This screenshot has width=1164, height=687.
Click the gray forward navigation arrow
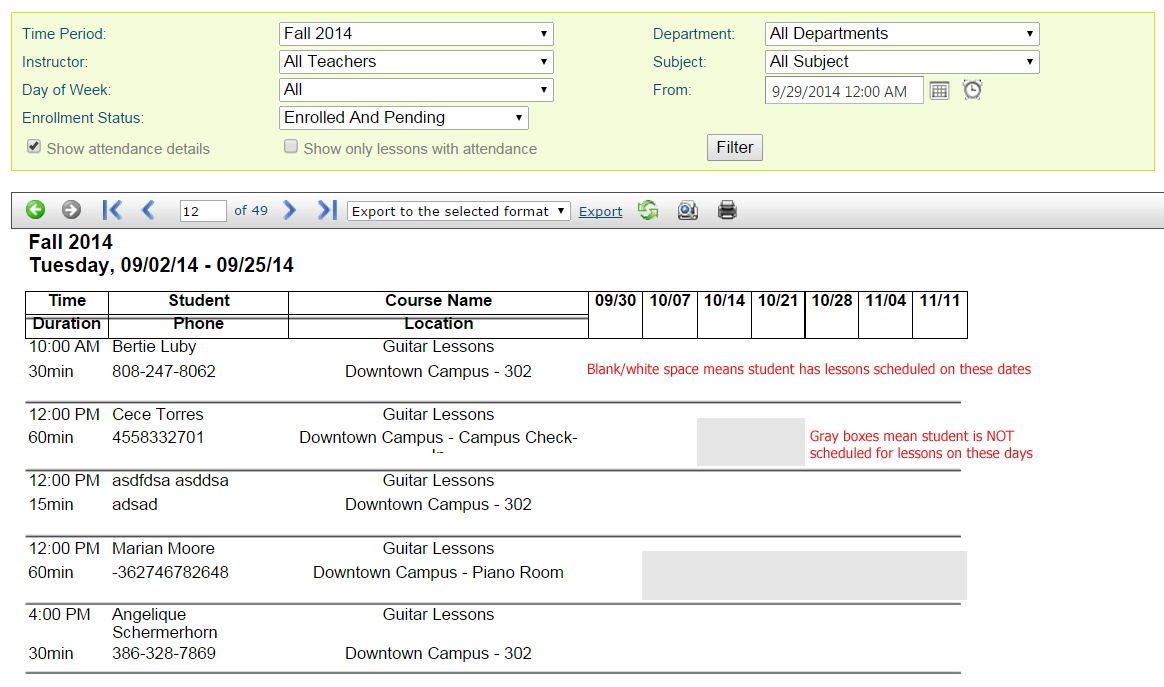coord(71,210)
